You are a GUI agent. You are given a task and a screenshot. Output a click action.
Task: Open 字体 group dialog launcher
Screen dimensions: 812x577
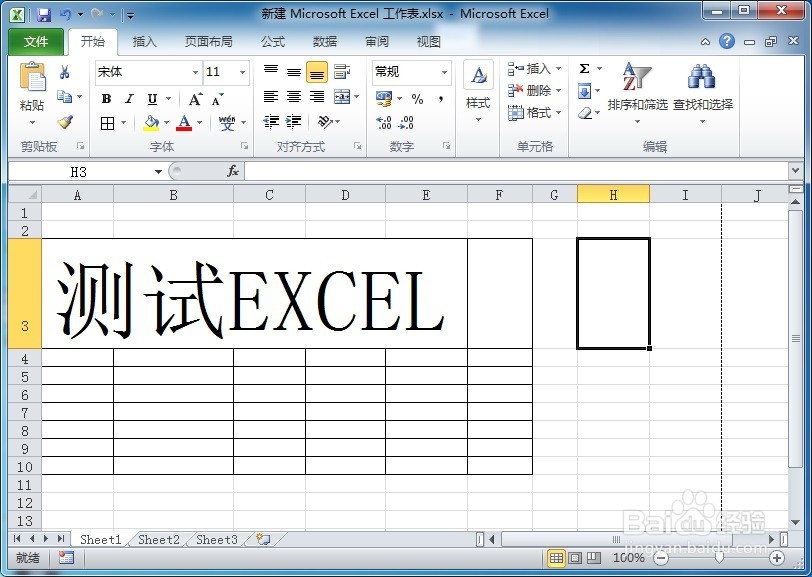244,146
